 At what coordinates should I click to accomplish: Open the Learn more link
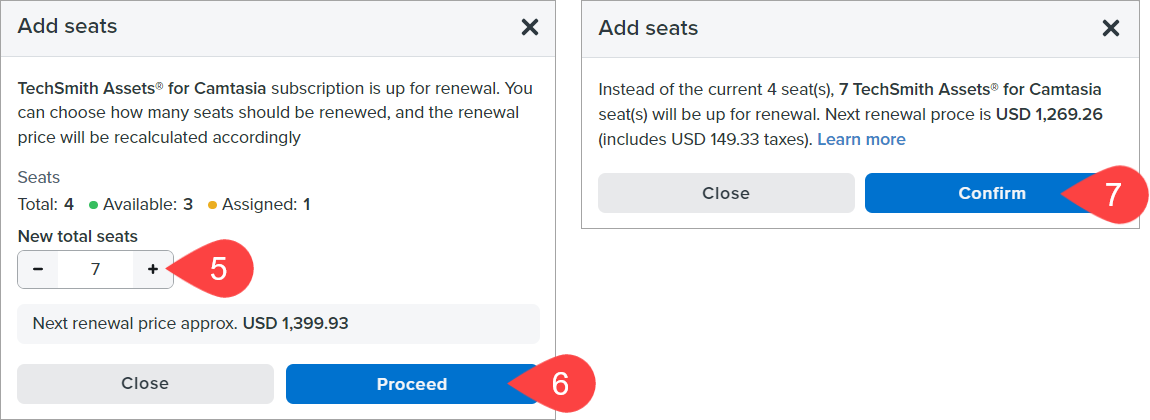pyautogui.click(x=861, y=139)
